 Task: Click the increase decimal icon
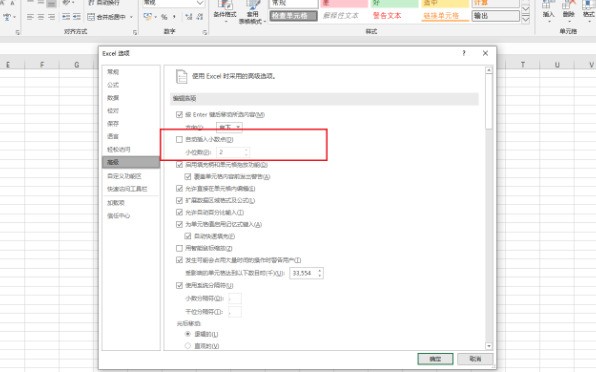tap(189, 17)
